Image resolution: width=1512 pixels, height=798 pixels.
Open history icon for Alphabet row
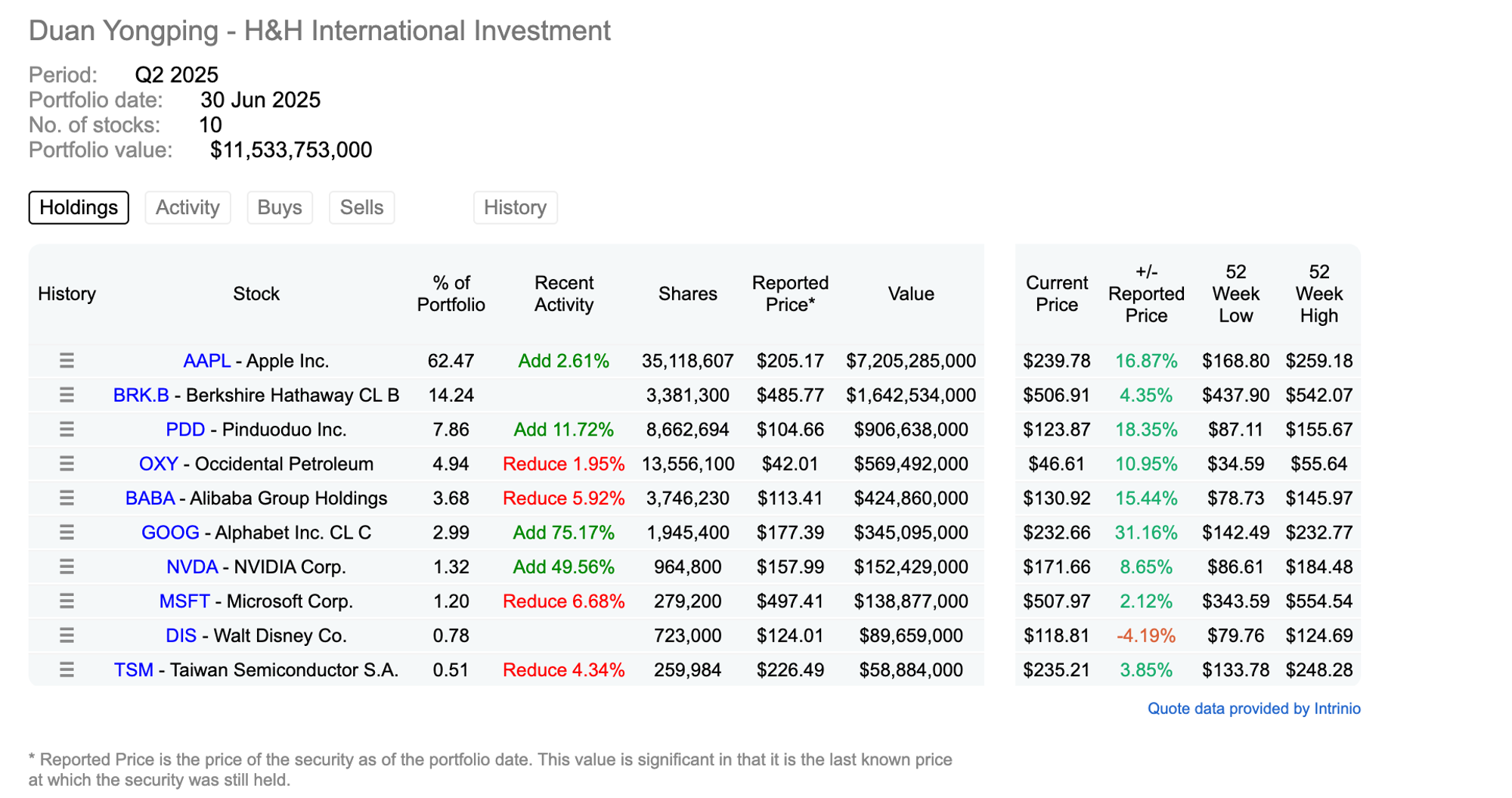pyautogui.click(x=67, y=533)
